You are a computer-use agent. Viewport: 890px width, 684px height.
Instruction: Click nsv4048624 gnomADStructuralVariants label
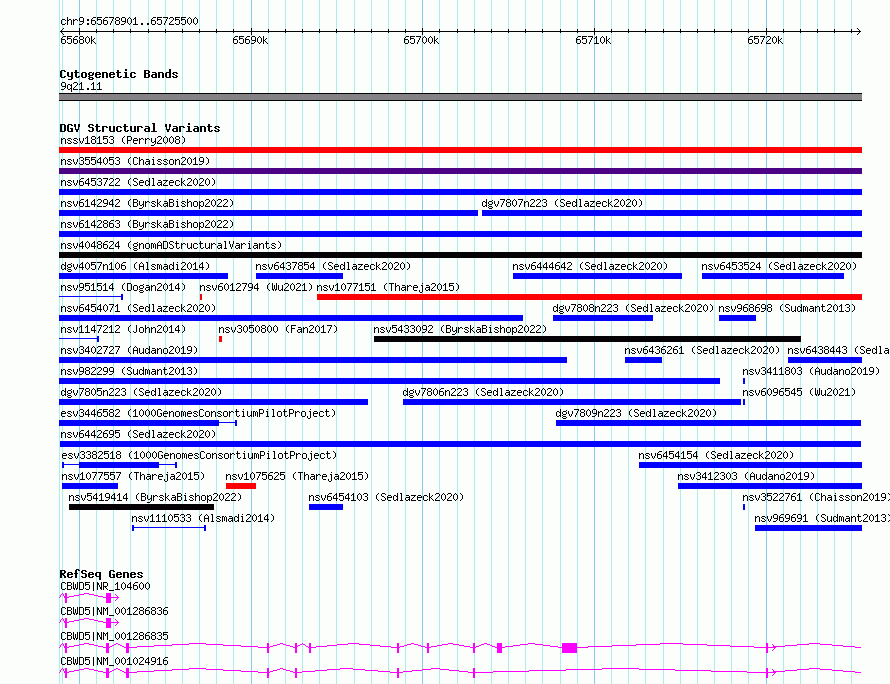[x=171, y=245]
